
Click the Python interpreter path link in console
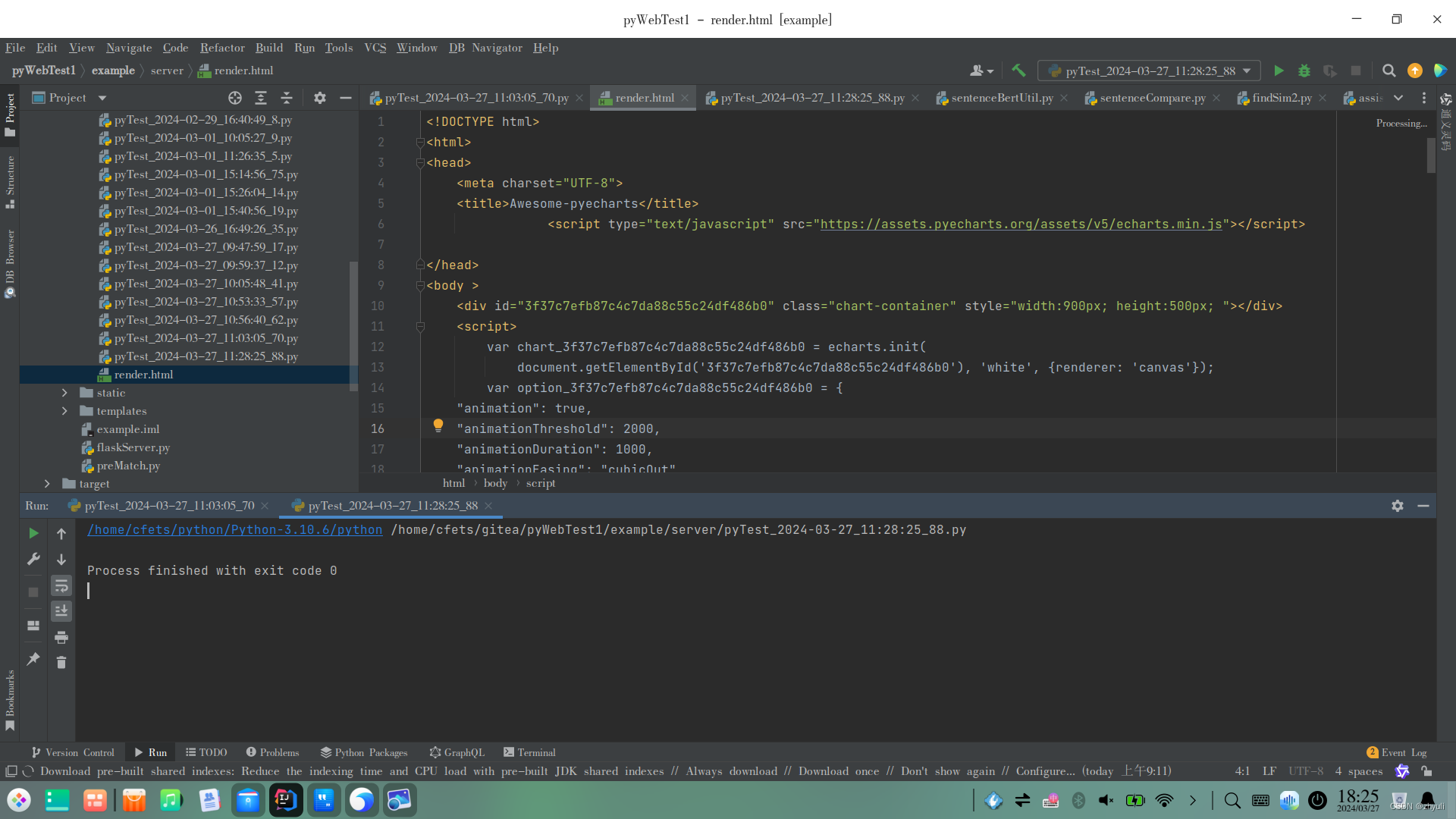click(234, 530)
